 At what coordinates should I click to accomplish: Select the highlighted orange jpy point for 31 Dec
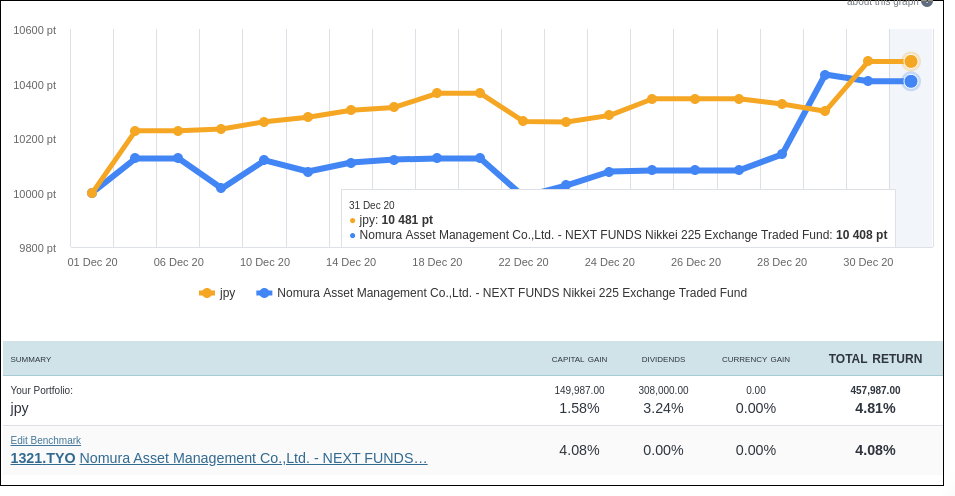pos(911,61)
